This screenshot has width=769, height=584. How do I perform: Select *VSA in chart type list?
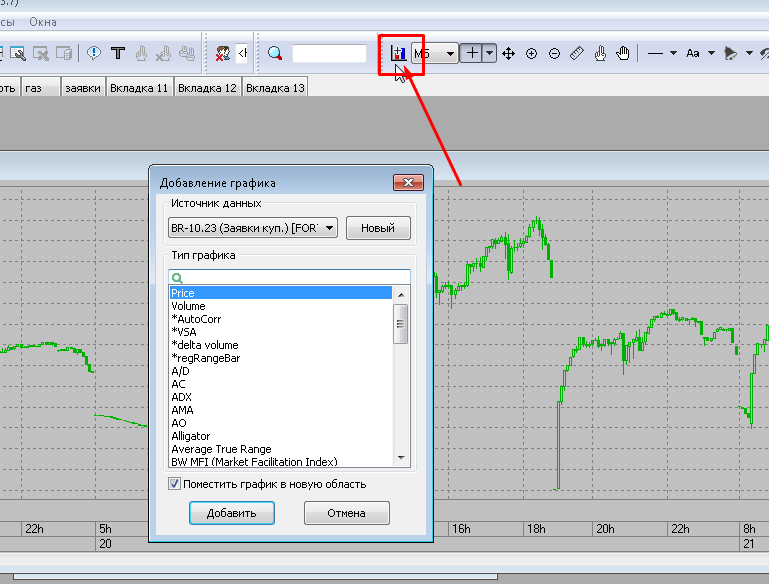coord(281,332)
